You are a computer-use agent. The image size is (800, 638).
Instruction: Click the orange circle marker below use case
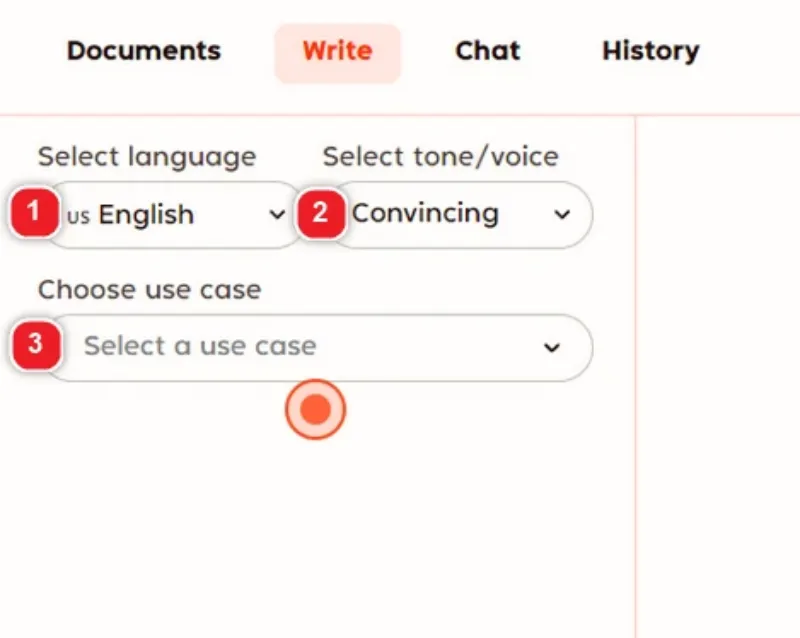pos(315,409)
